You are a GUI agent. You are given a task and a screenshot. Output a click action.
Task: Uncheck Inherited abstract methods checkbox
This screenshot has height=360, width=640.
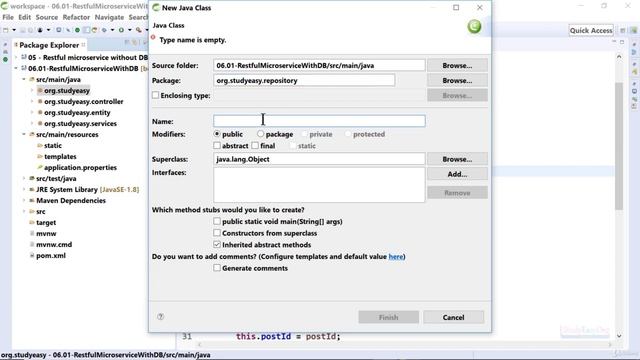(x=217, y=244)
